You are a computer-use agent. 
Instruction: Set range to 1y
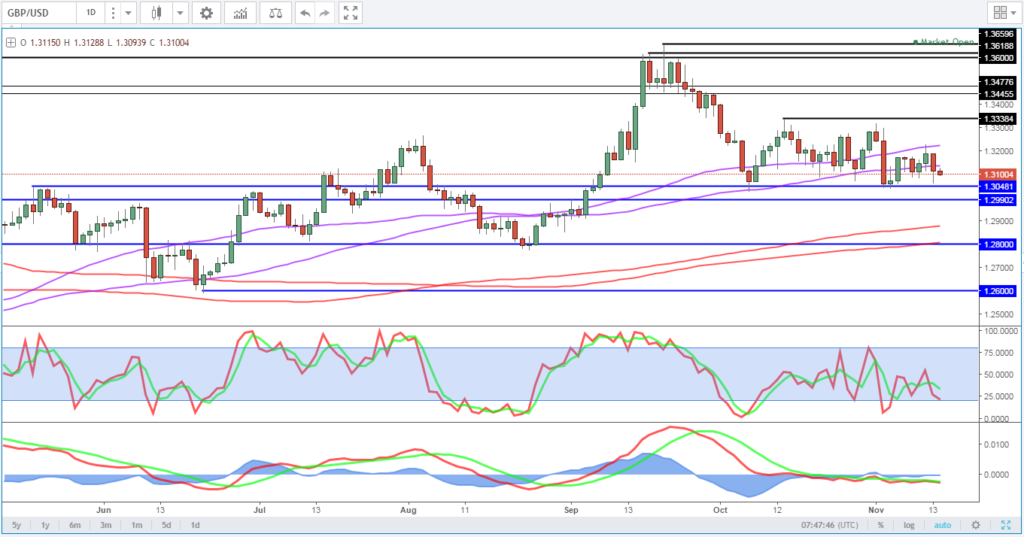(45, 525)
